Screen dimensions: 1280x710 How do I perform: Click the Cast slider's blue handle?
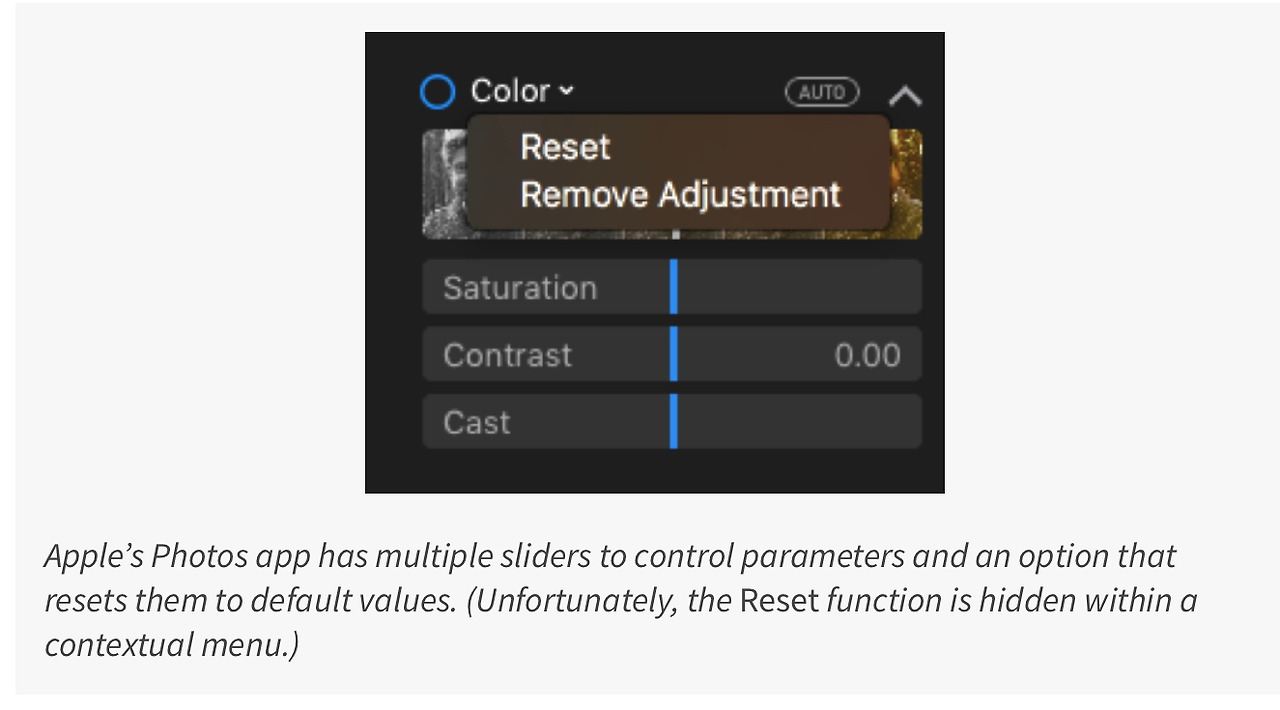pyautogui.click(x=674, y=421)
